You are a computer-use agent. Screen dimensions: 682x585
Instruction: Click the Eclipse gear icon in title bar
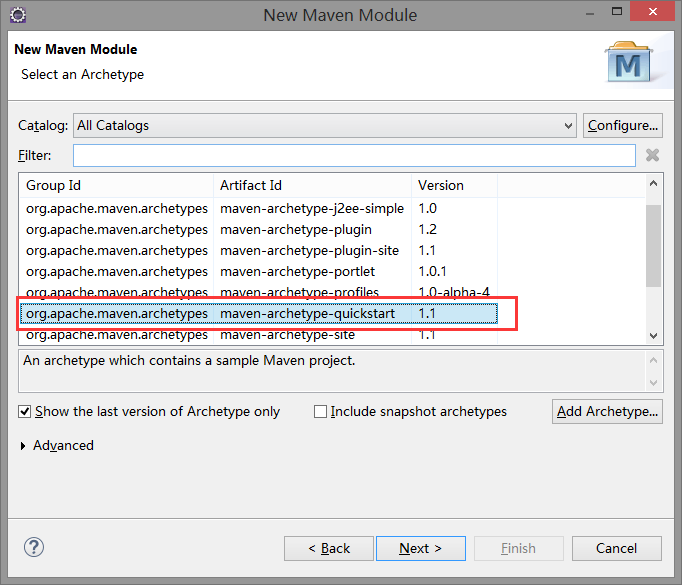pyautogui.click(x=18, y=15)
